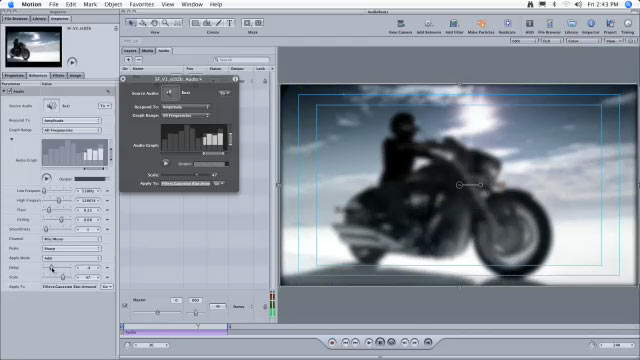Toggle the Master track checkbox
This screenshot has height=360, width=640.
pos(125,305)
